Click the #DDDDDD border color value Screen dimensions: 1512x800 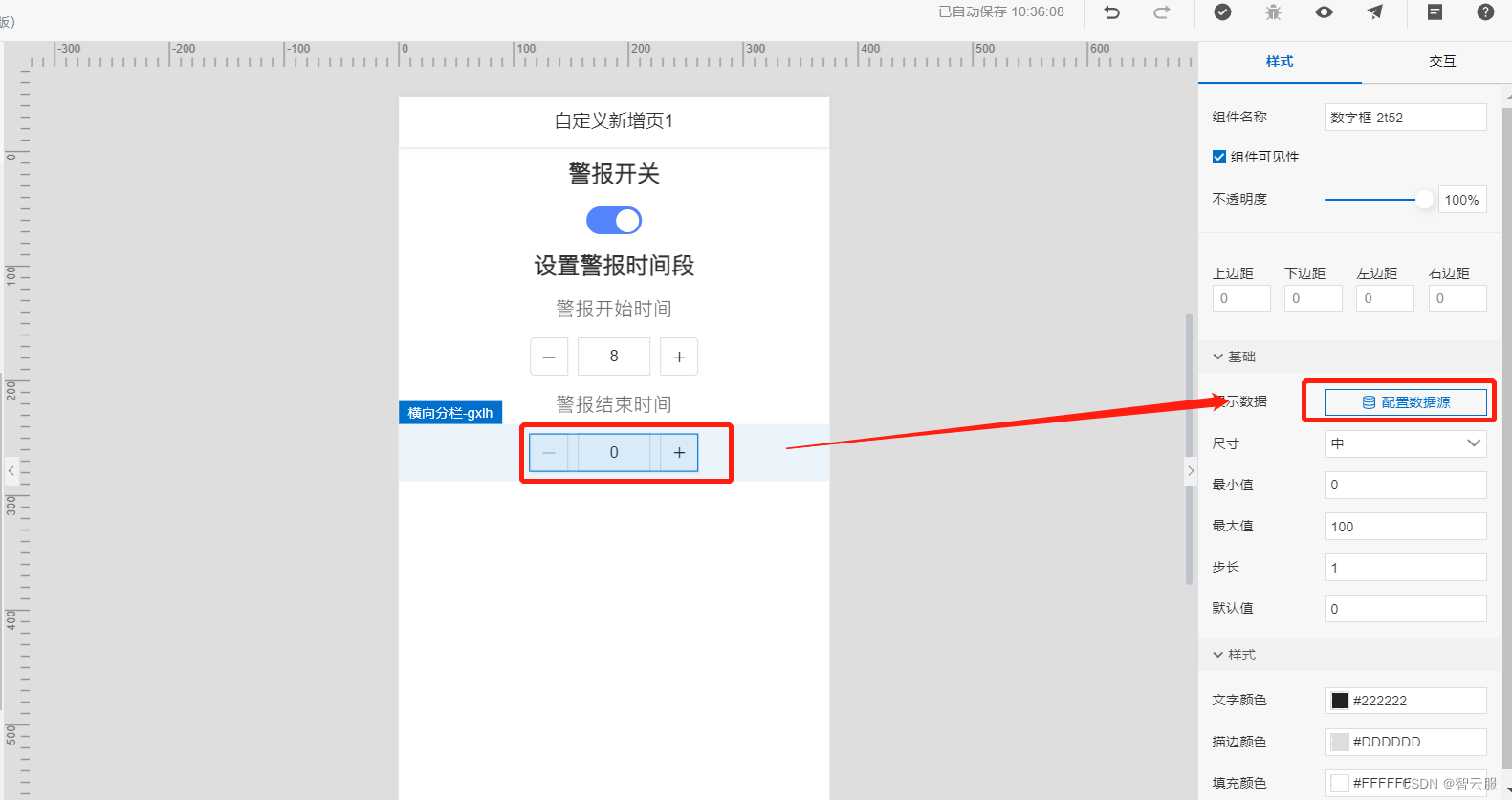click(1387, 742)
